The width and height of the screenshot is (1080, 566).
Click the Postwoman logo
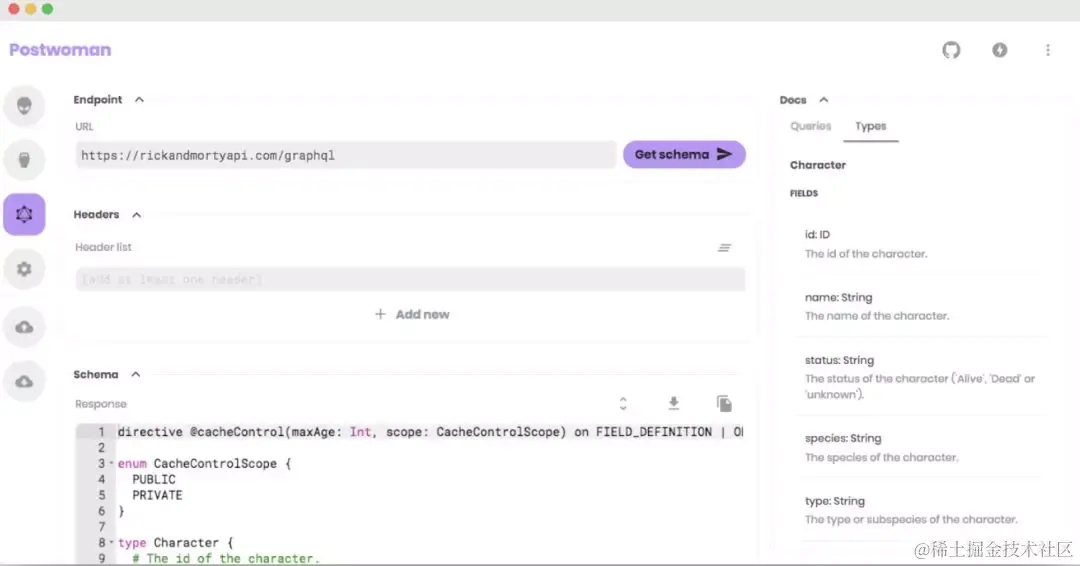coord(60,50)
